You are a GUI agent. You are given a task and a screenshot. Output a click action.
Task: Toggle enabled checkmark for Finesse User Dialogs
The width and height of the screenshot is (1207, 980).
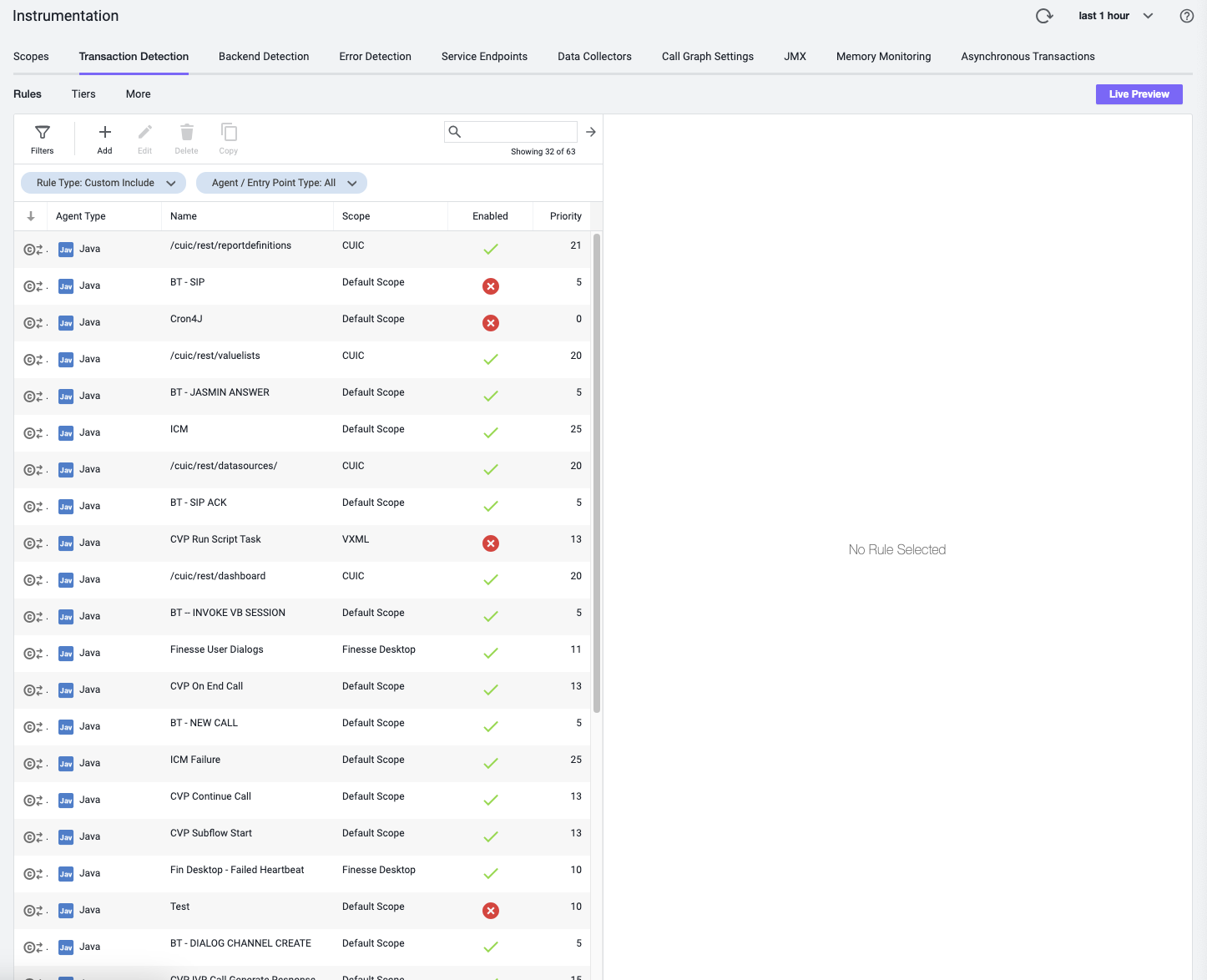point(491,654)
